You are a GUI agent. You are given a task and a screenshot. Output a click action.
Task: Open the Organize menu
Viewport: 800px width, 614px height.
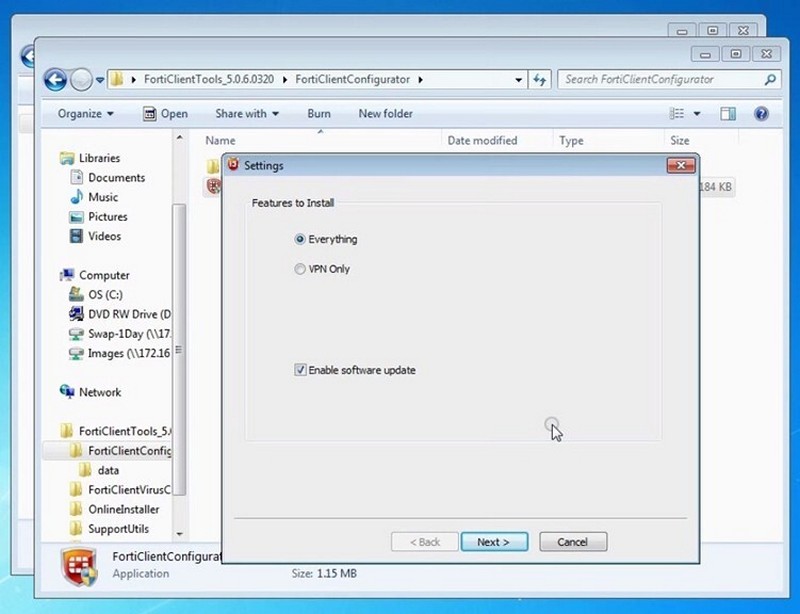pos(85,114)
